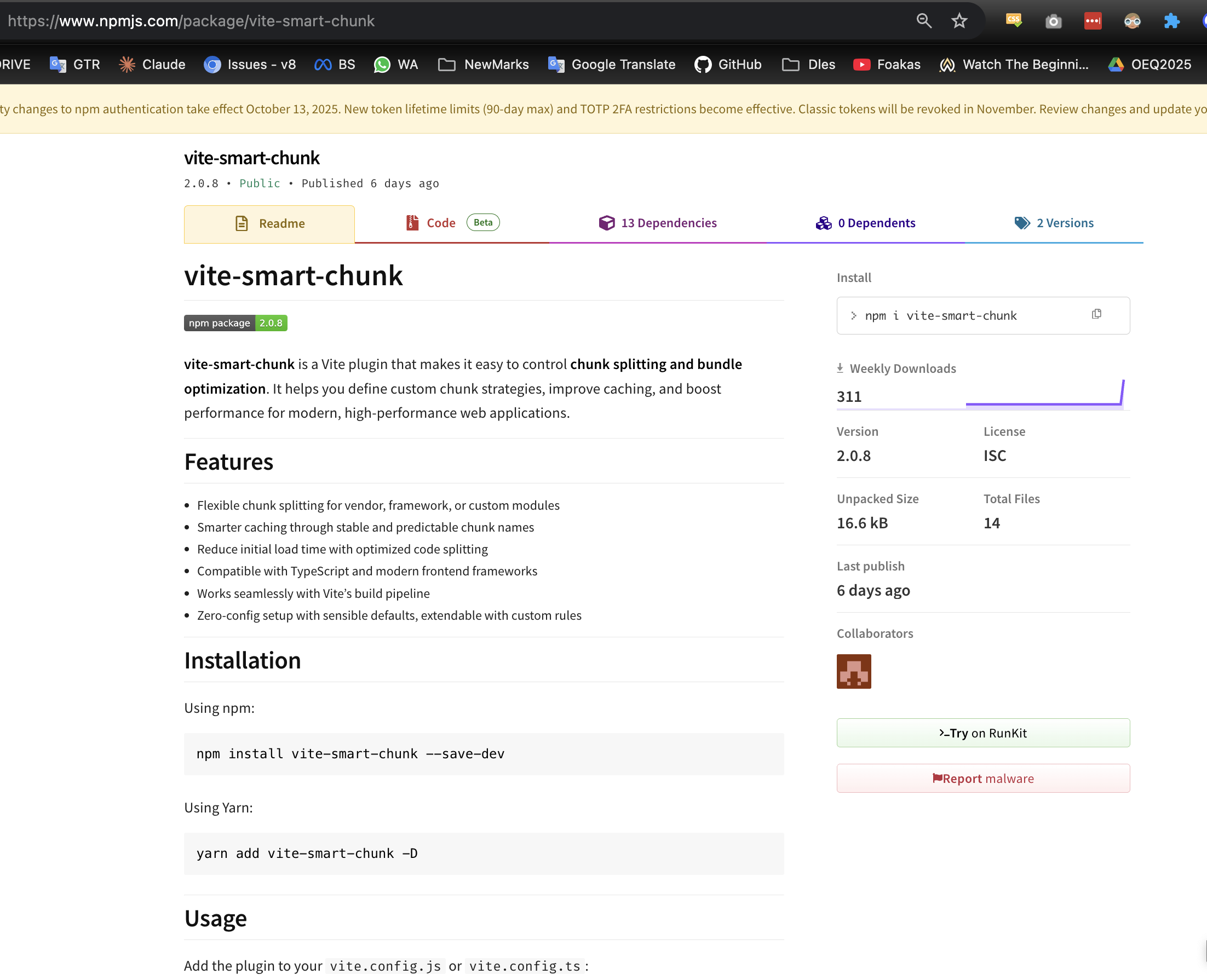1207x980 pixels.
Task: Click the Foakas YouTube bookmark
Action: (x=886, y=64)
